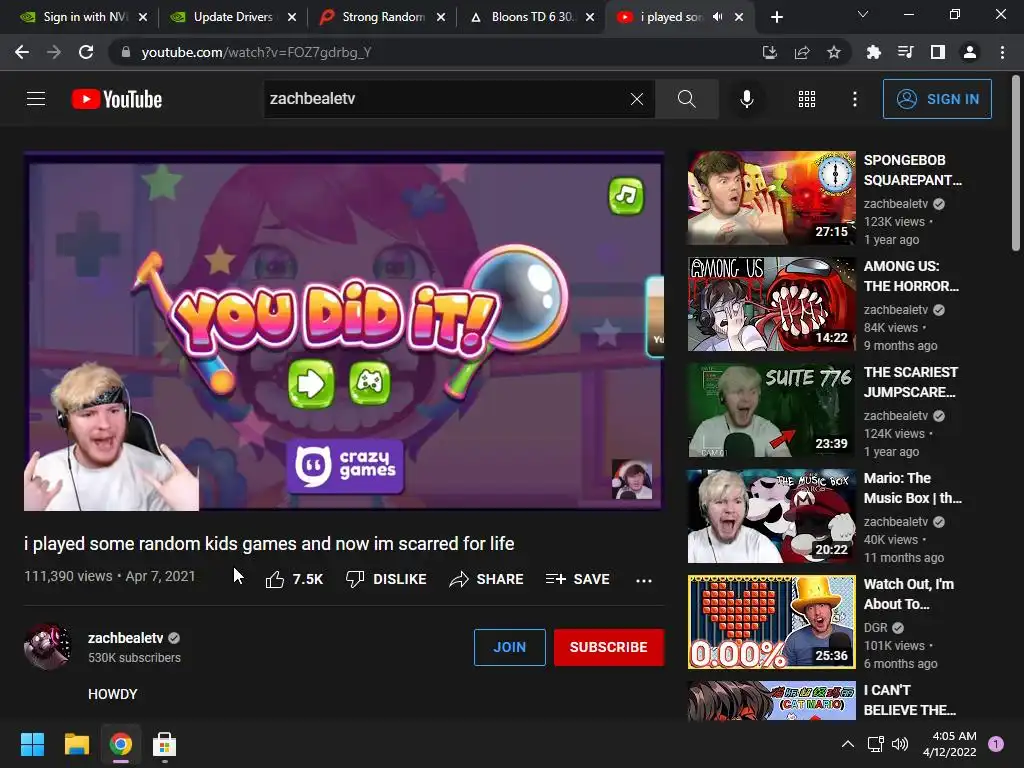1024x768 pixels.
Task: Go forward with browser forward arrow
Action: pos(54,52)
